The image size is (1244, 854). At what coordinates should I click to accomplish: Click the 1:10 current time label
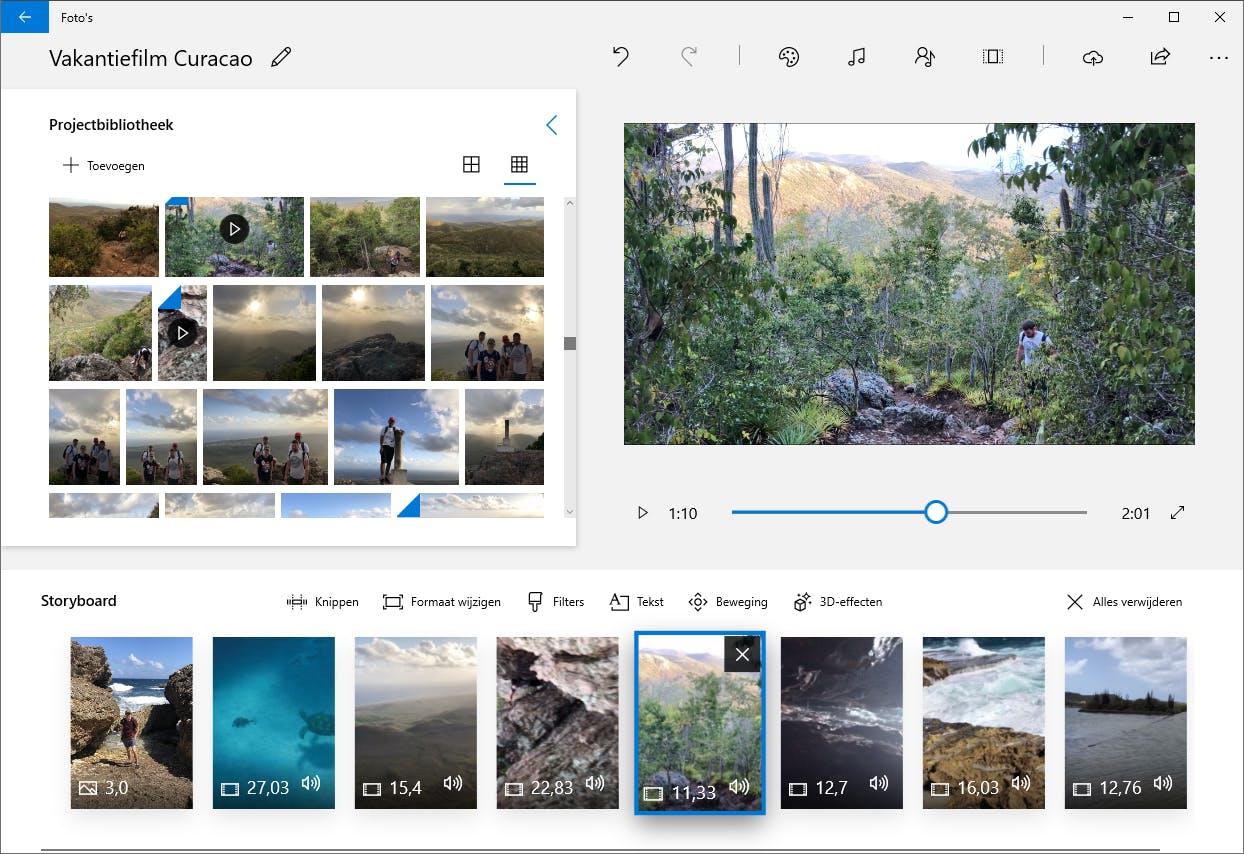click(x=683, y=513)
